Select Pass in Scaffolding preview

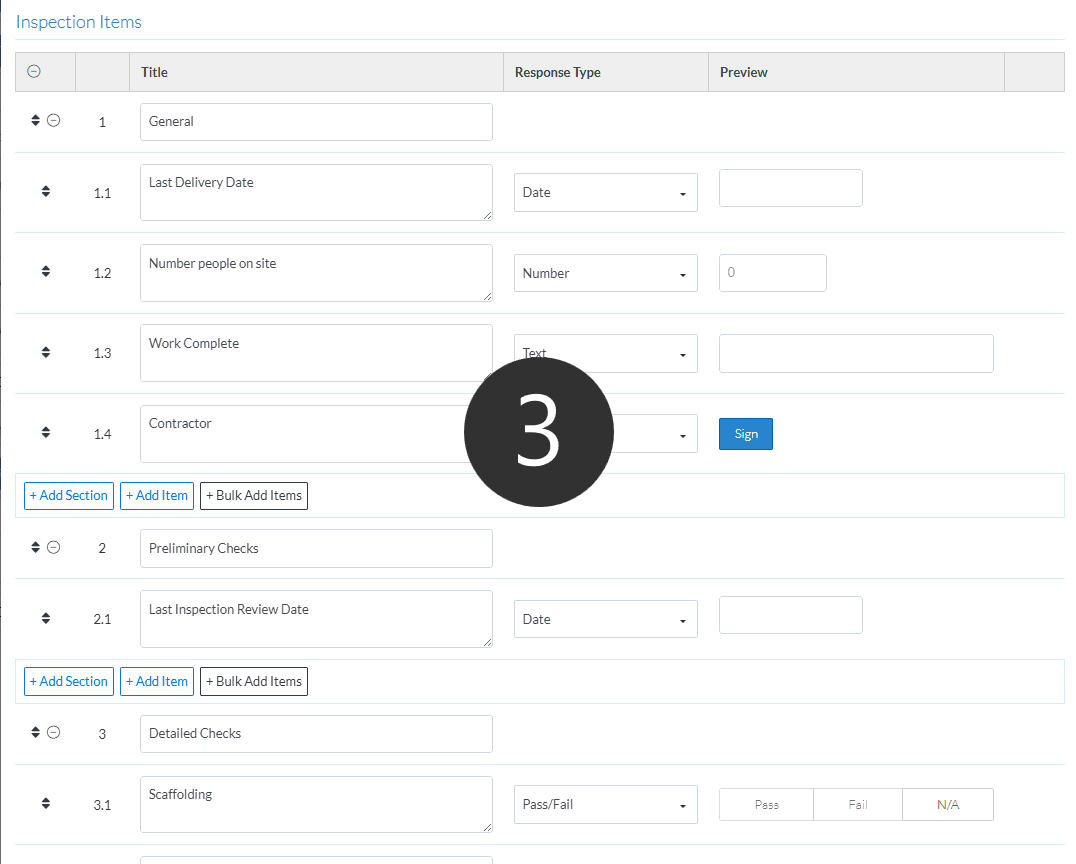click(x=766, y=805)
